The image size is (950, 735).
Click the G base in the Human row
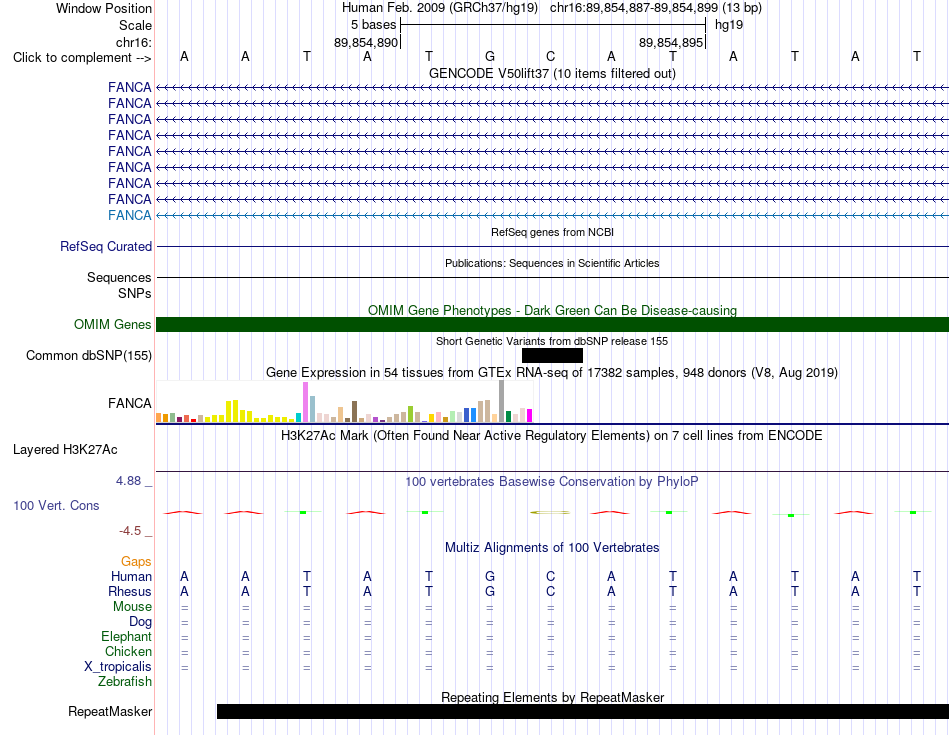pos(490,576)
